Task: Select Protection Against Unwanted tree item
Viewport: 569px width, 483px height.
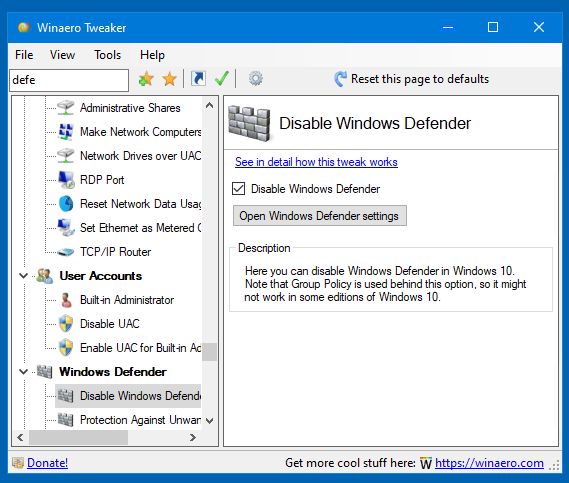Action: click(140, 420)
